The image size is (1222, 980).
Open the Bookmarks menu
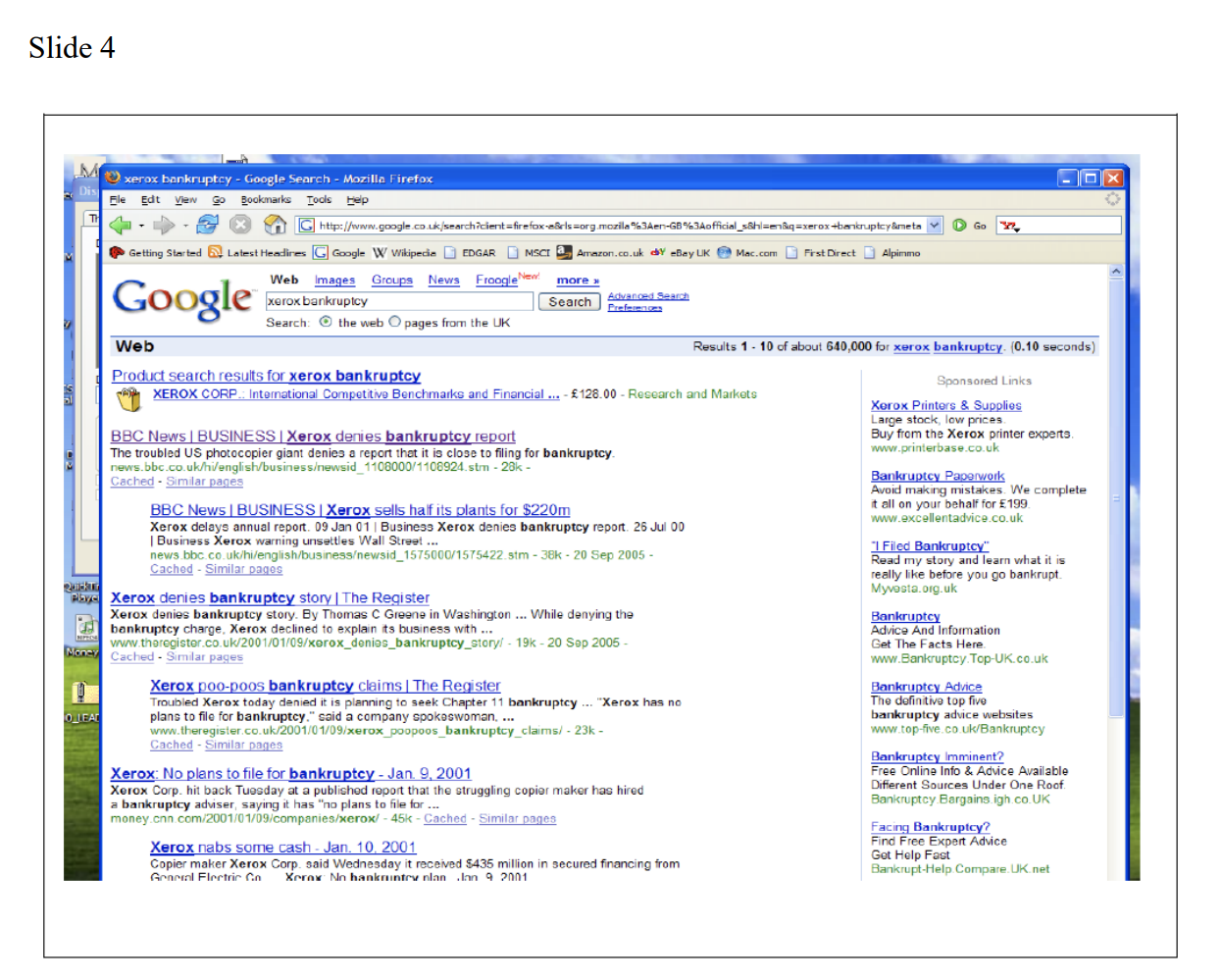[x=266, y=200]
